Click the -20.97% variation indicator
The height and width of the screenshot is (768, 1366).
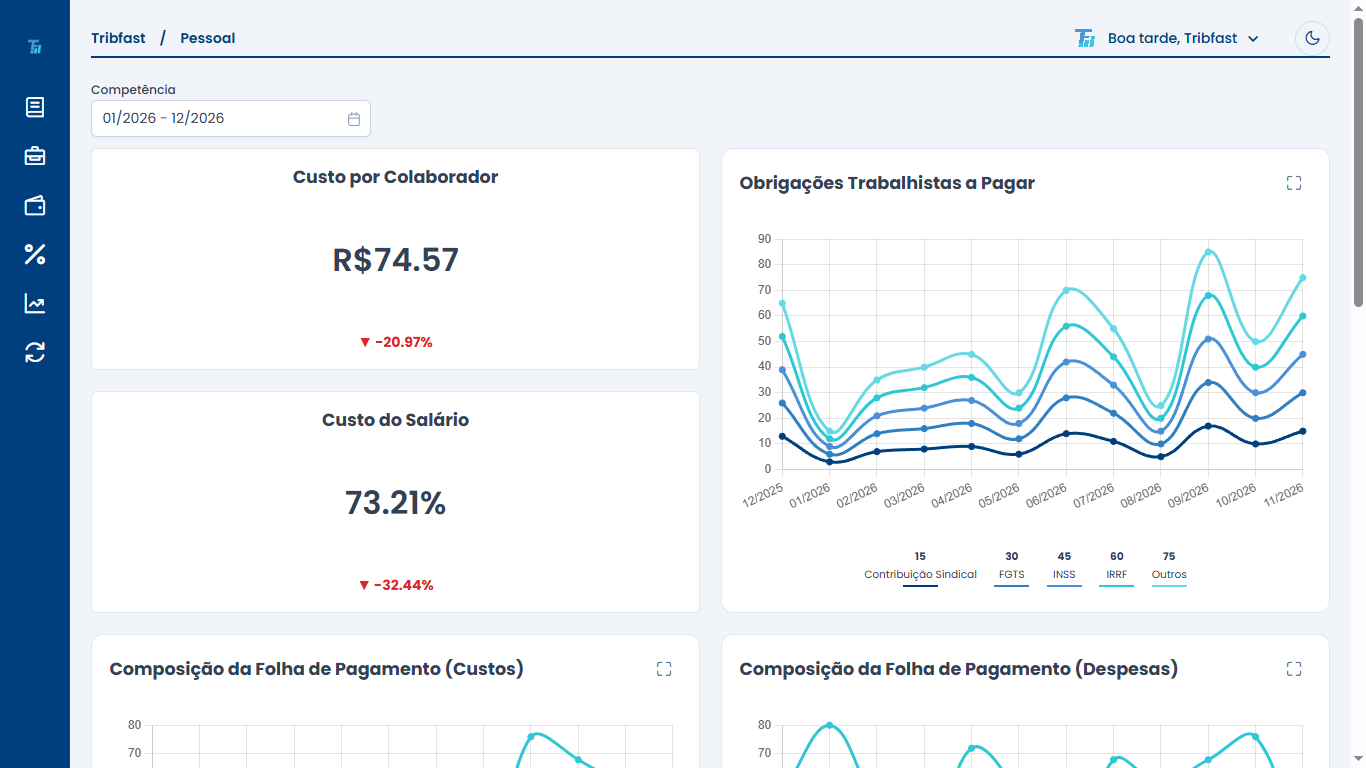396,342
